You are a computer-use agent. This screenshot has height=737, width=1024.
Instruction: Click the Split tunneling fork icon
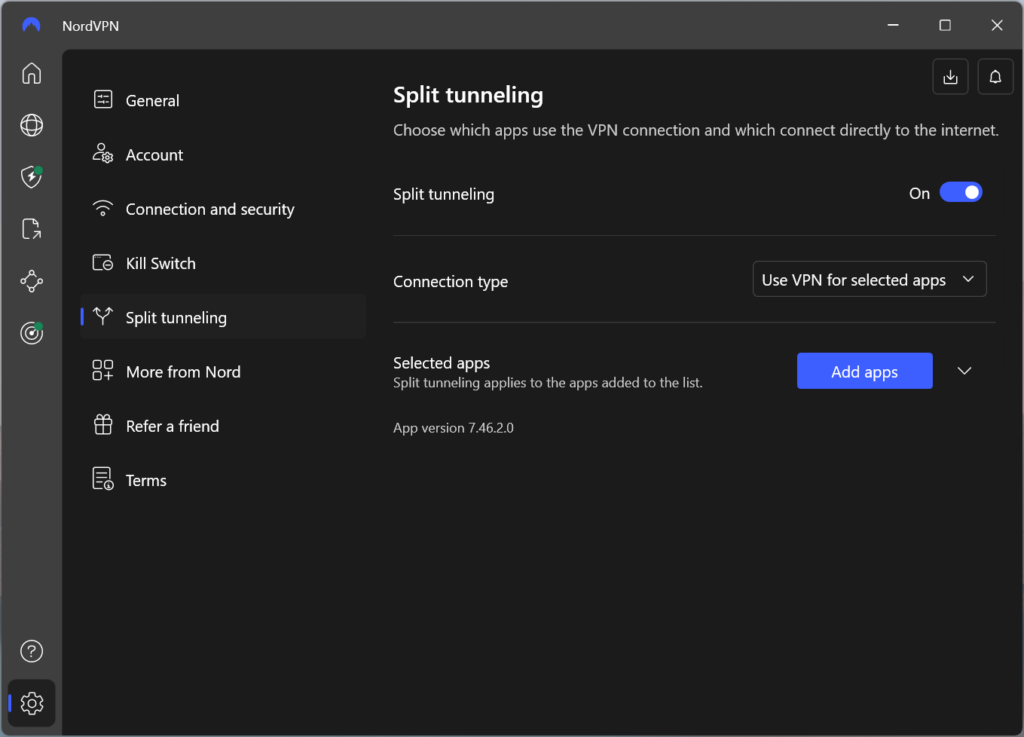[103, 317]
